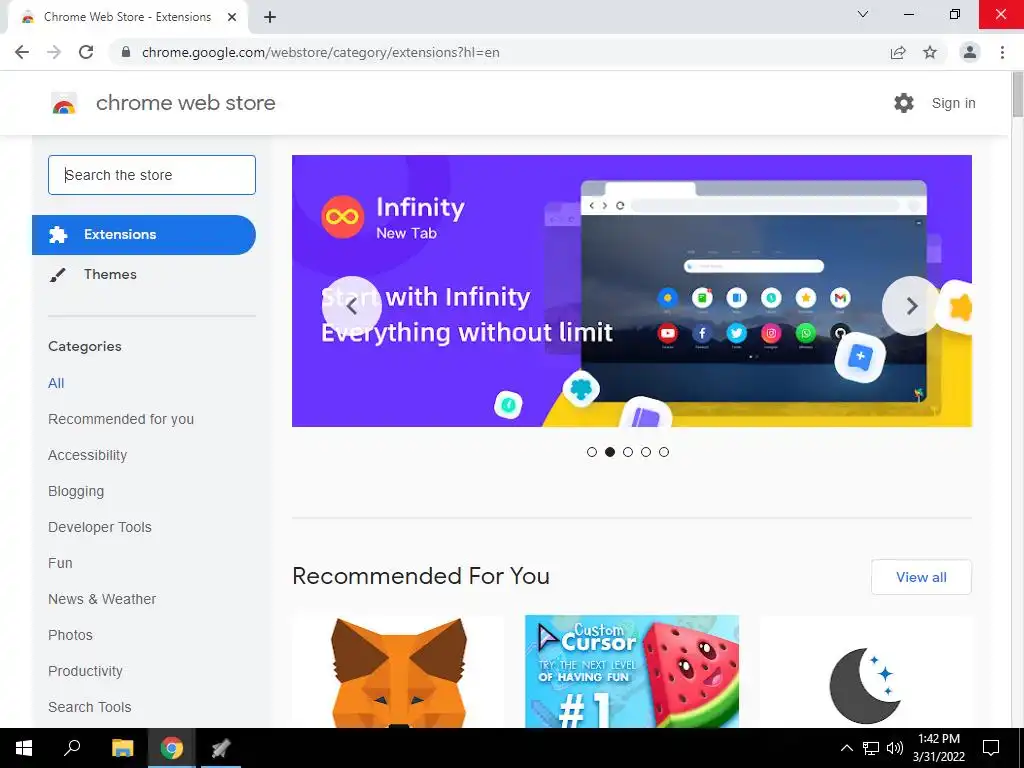Focus the Search the store field
Image resolution: width=1024 pixels, height=768 pixels.
(x=152, y=175)
